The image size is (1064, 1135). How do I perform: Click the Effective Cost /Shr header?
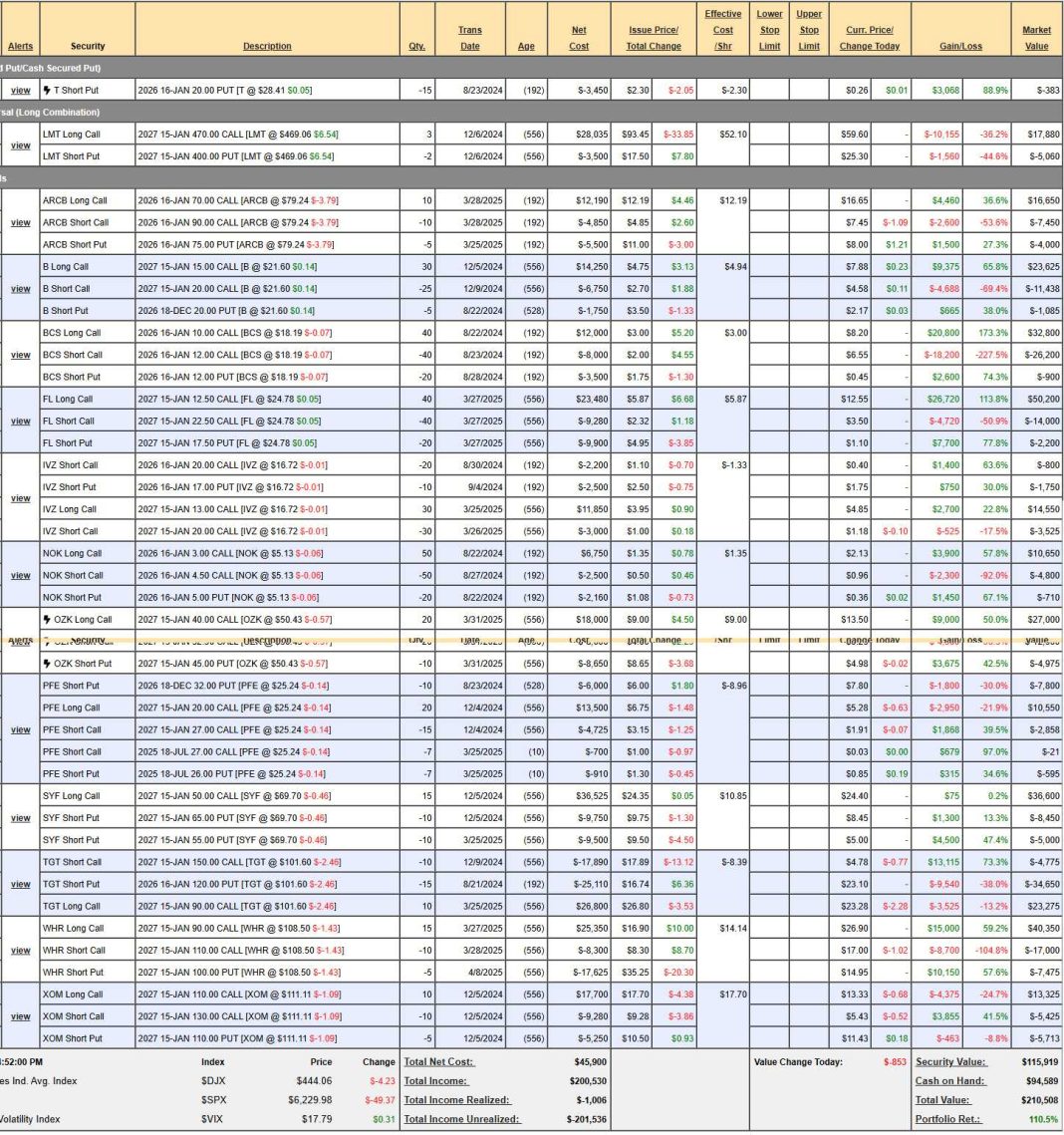click(722, 30)
